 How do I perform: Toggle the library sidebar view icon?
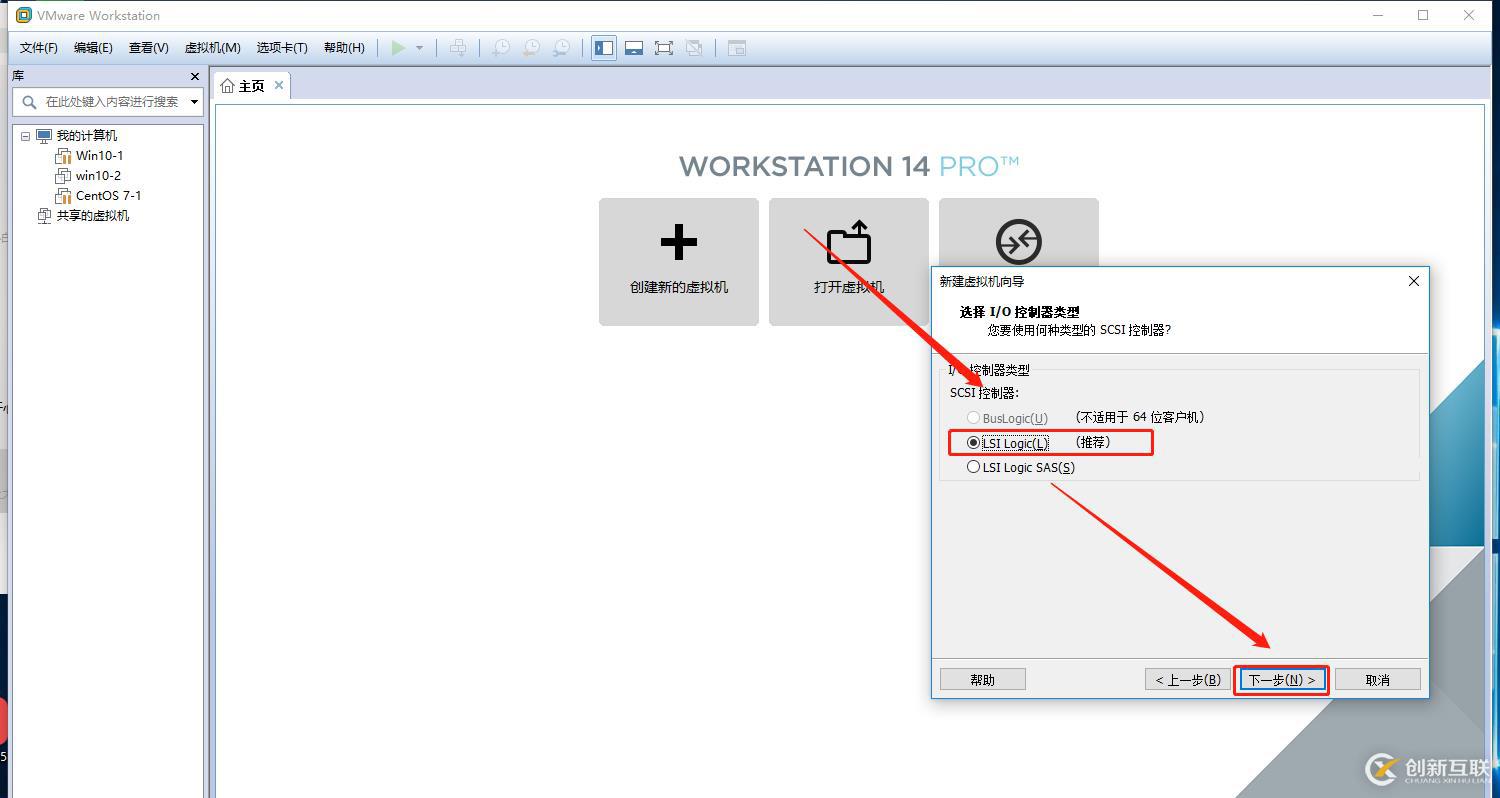click(x=604, y=48)
